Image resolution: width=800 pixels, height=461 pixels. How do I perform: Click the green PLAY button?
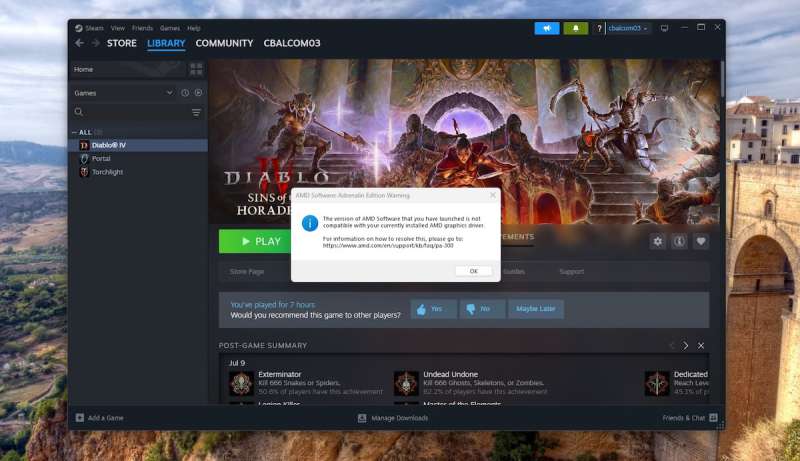[255, 241]
